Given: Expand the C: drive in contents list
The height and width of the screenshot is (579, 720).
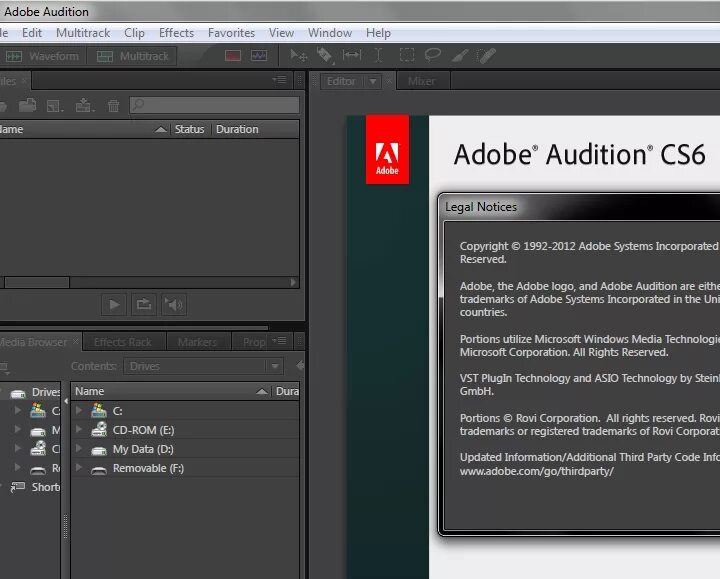Looking at the screenshot, I should click(79, 410).
